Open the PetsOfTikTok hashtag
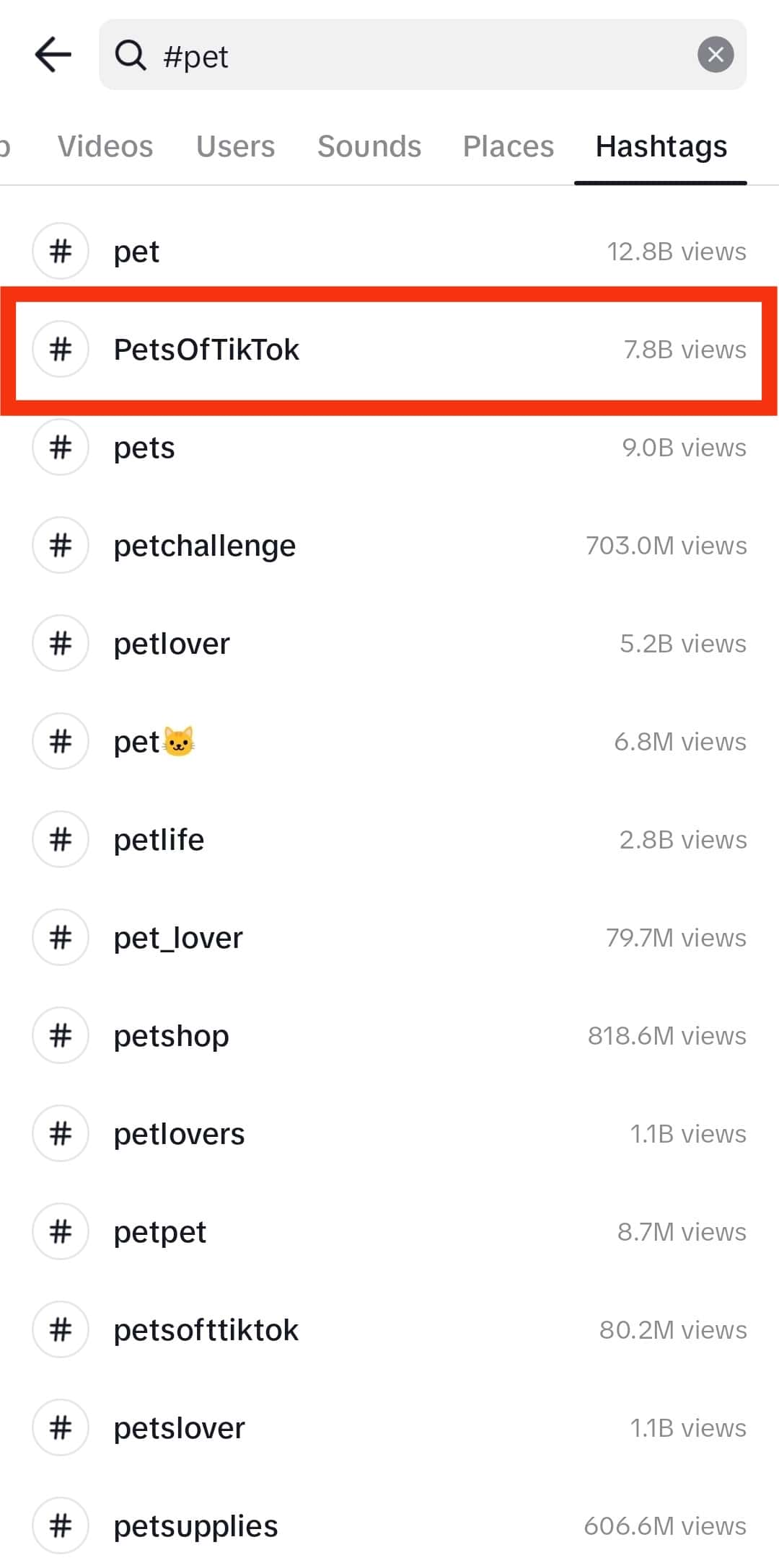This screenshot has width=779, height=1568. pos(206,350)
